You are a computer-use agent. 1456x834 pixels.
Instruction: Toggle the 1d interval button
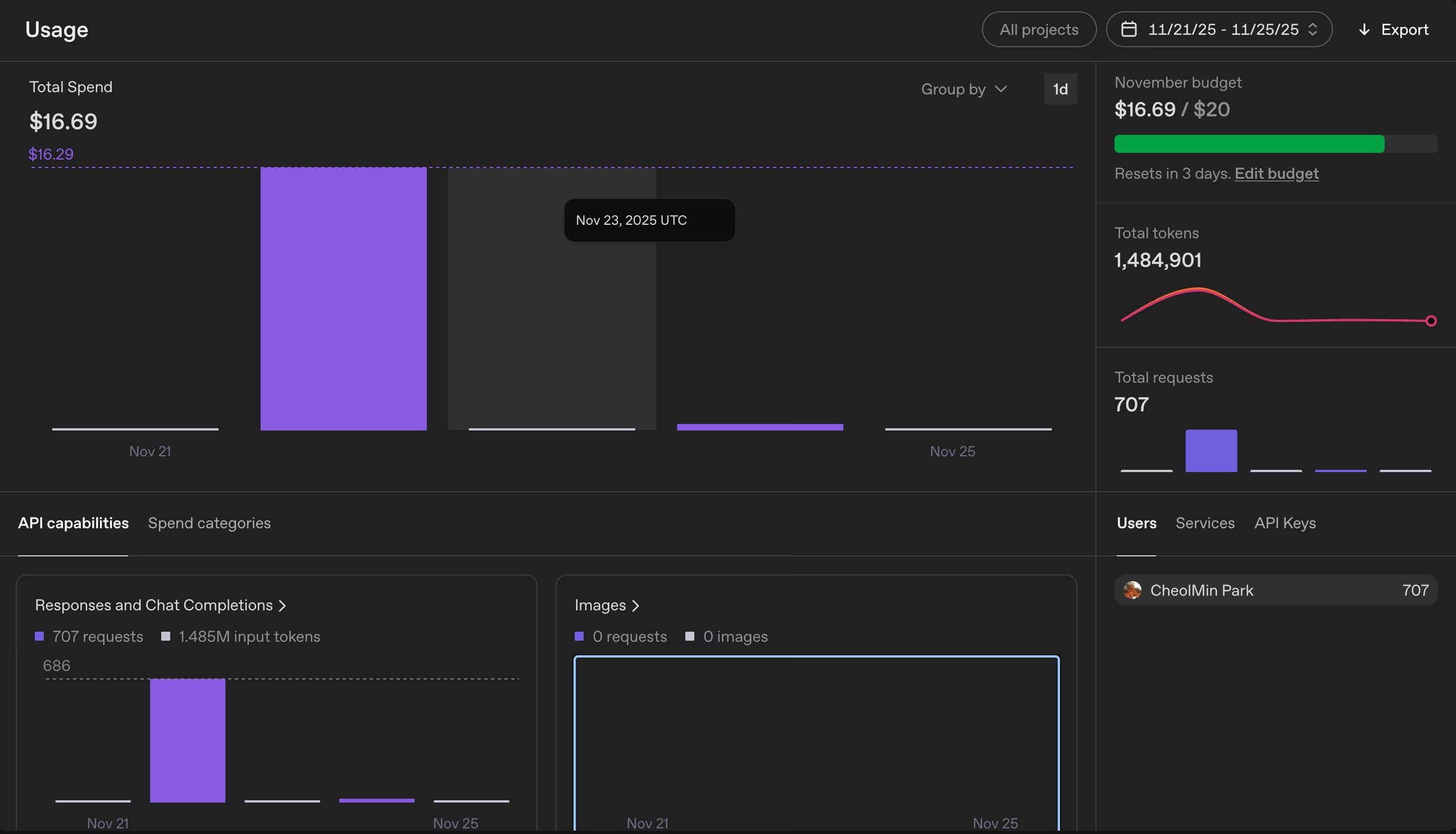1061,89
